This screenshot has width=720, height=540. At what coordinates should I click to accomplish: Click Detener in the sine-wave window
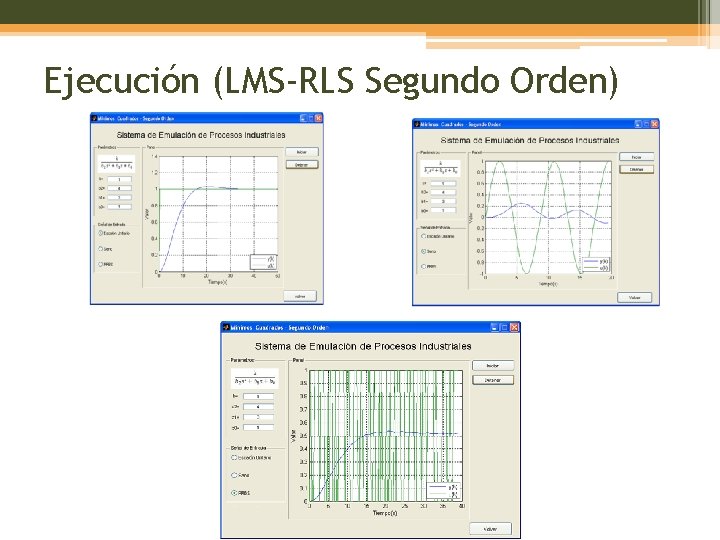pyautogui.click(x=636, y=169)
